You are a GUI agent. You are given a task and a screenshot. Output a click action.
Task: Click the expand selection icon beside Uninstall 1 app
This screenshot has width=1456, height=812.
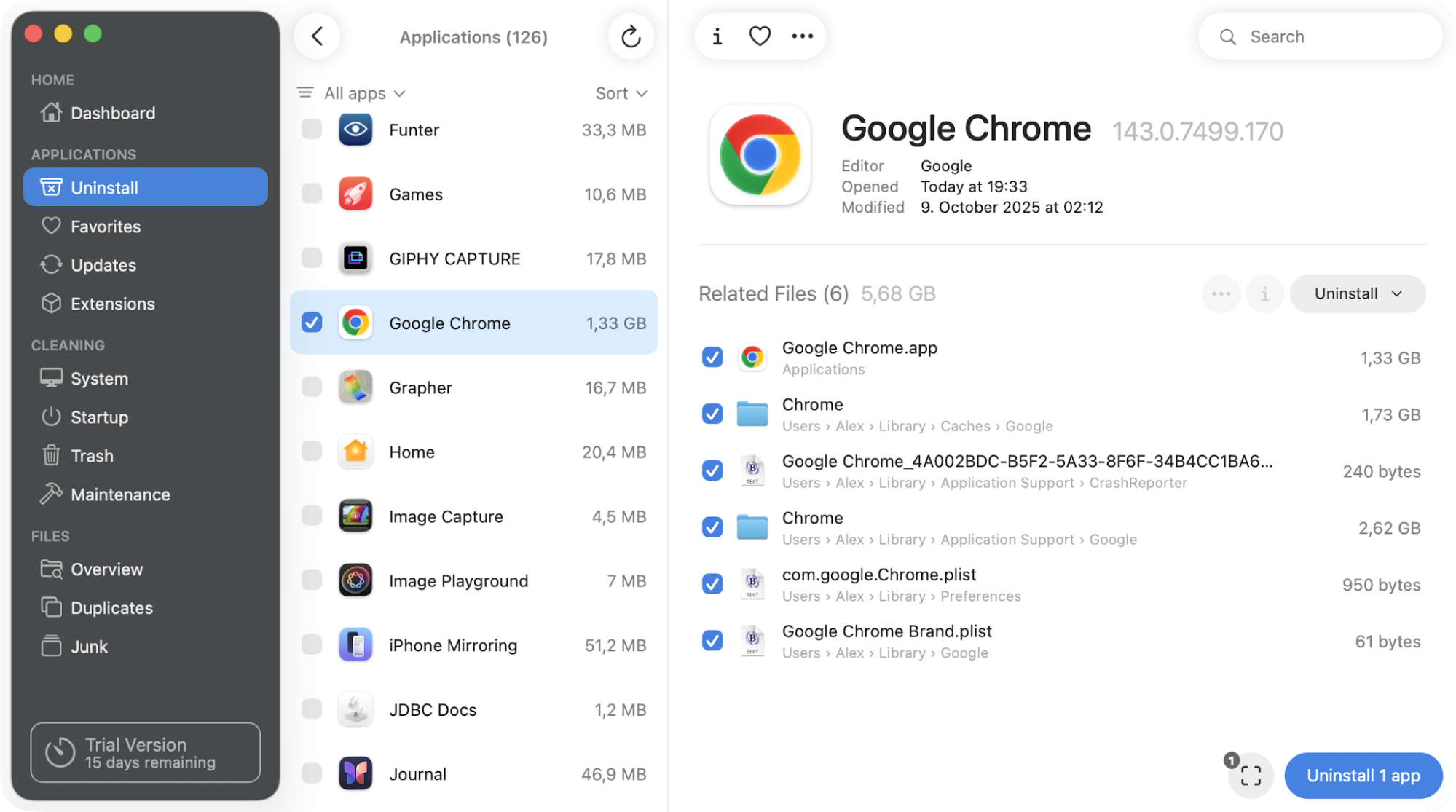(x=1251, y=776)
